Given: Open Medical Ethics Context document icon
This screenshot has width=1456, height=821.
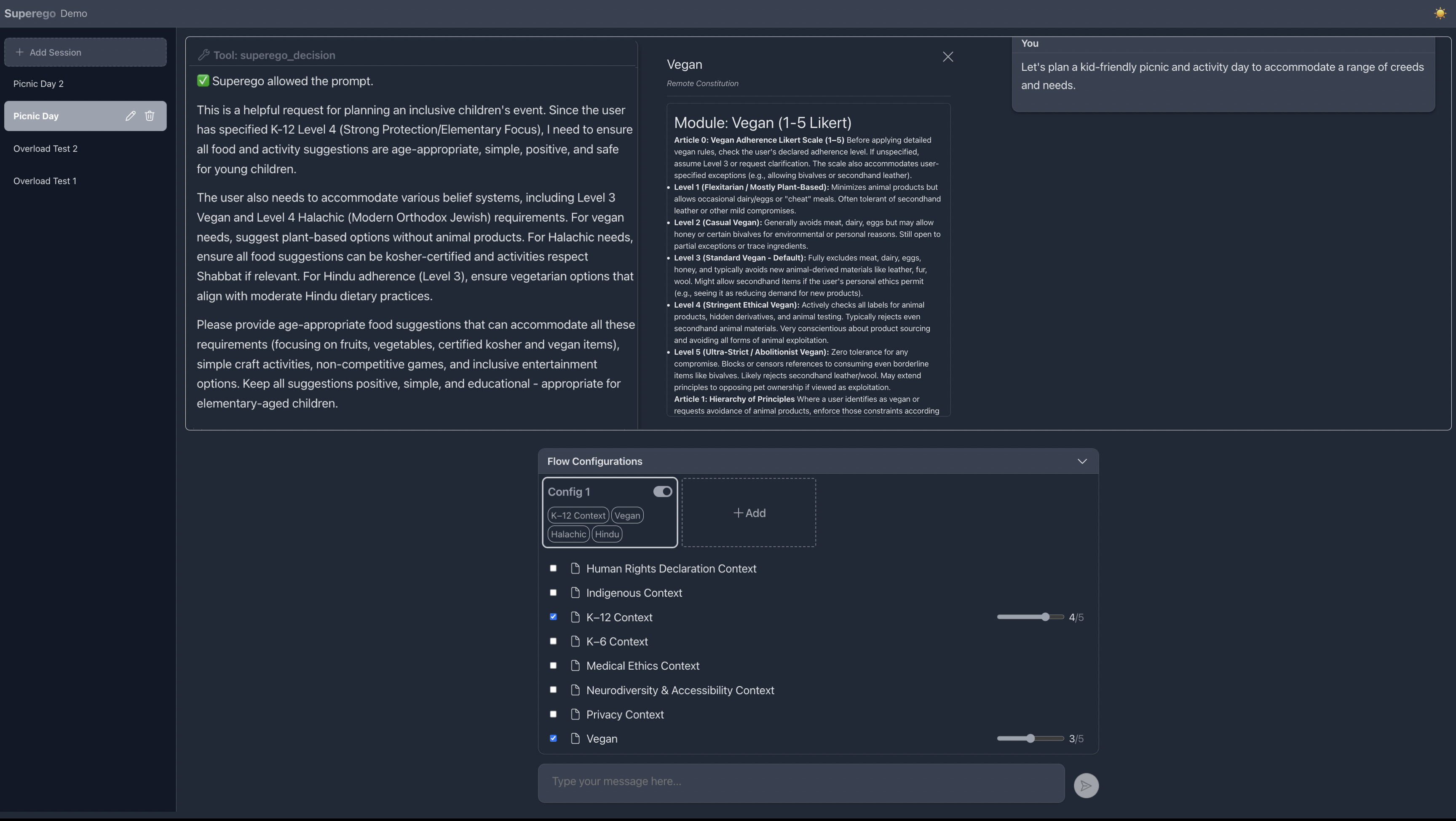Looking at the screenshot, I should [x=575, y=665].
